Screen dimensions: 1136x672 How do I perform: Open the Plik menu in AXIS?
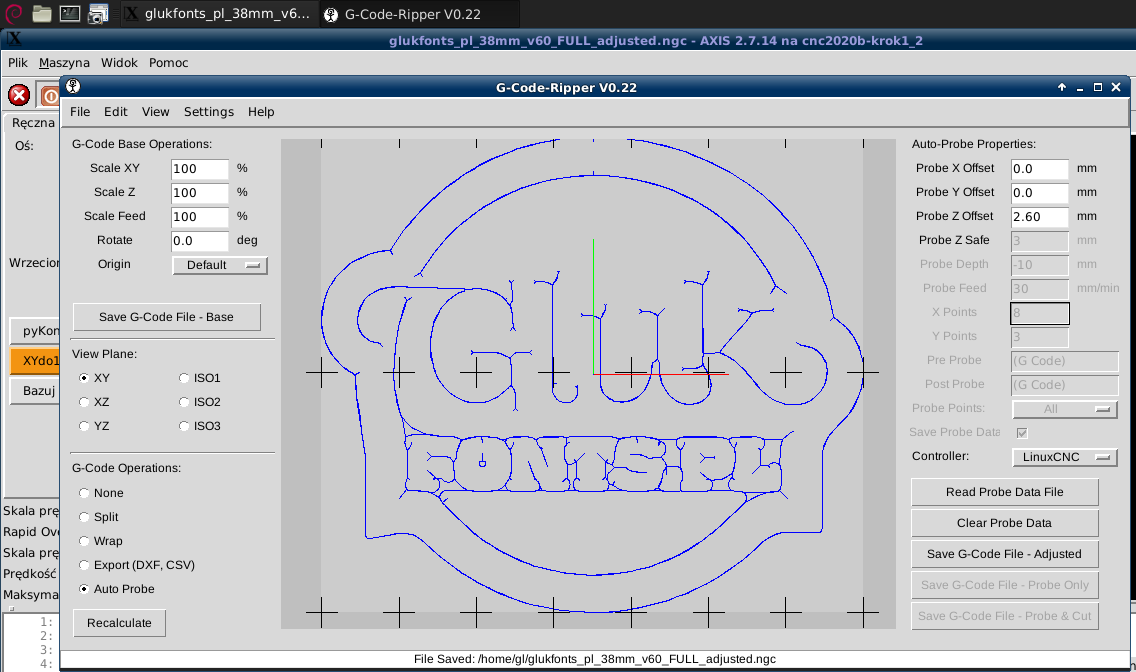17,62
